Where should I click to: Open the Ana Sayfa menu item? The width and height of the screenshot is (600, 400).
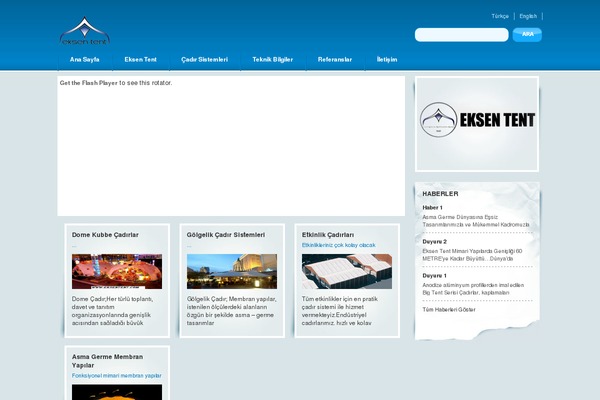pyautogui.click(x=85, y=60)
